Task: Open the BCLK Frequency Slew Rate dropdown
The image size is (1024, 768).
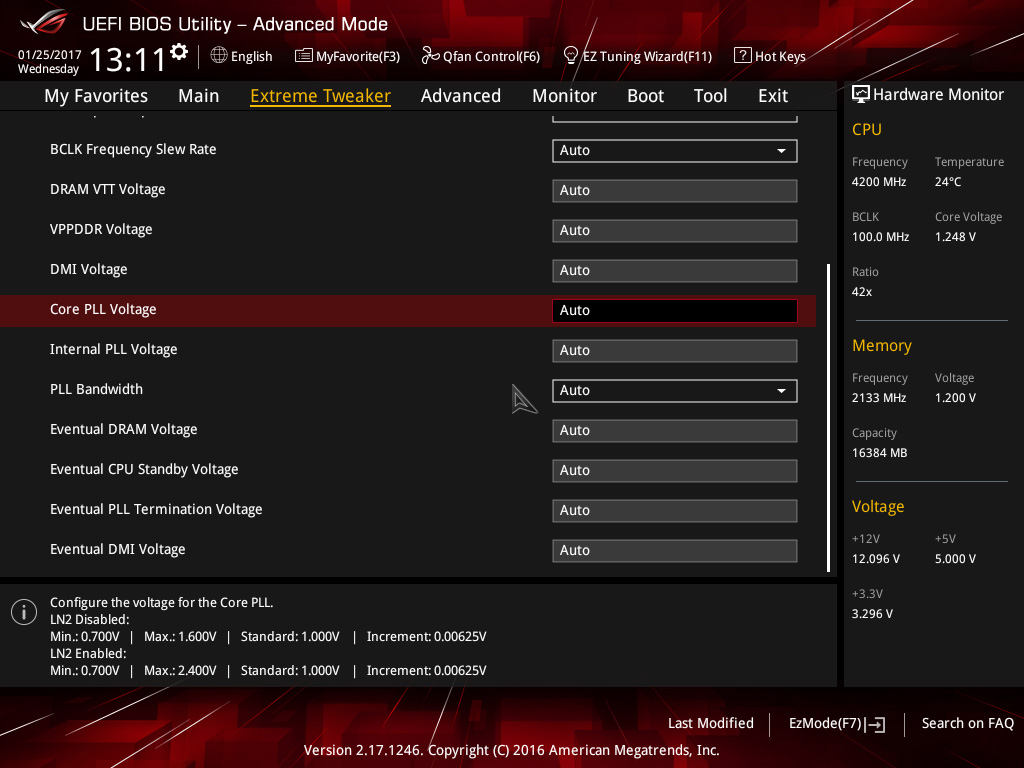Action: pyautogui.click(x=675, y=151)
